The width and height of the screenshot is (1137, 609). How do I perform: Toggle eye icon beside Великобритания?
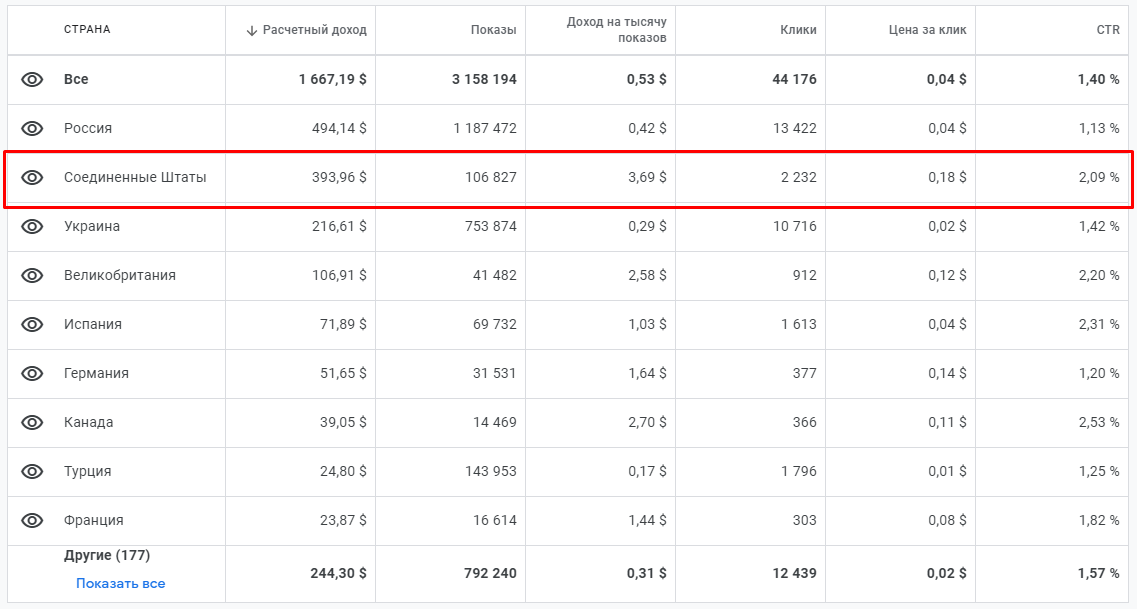(32, 275)
